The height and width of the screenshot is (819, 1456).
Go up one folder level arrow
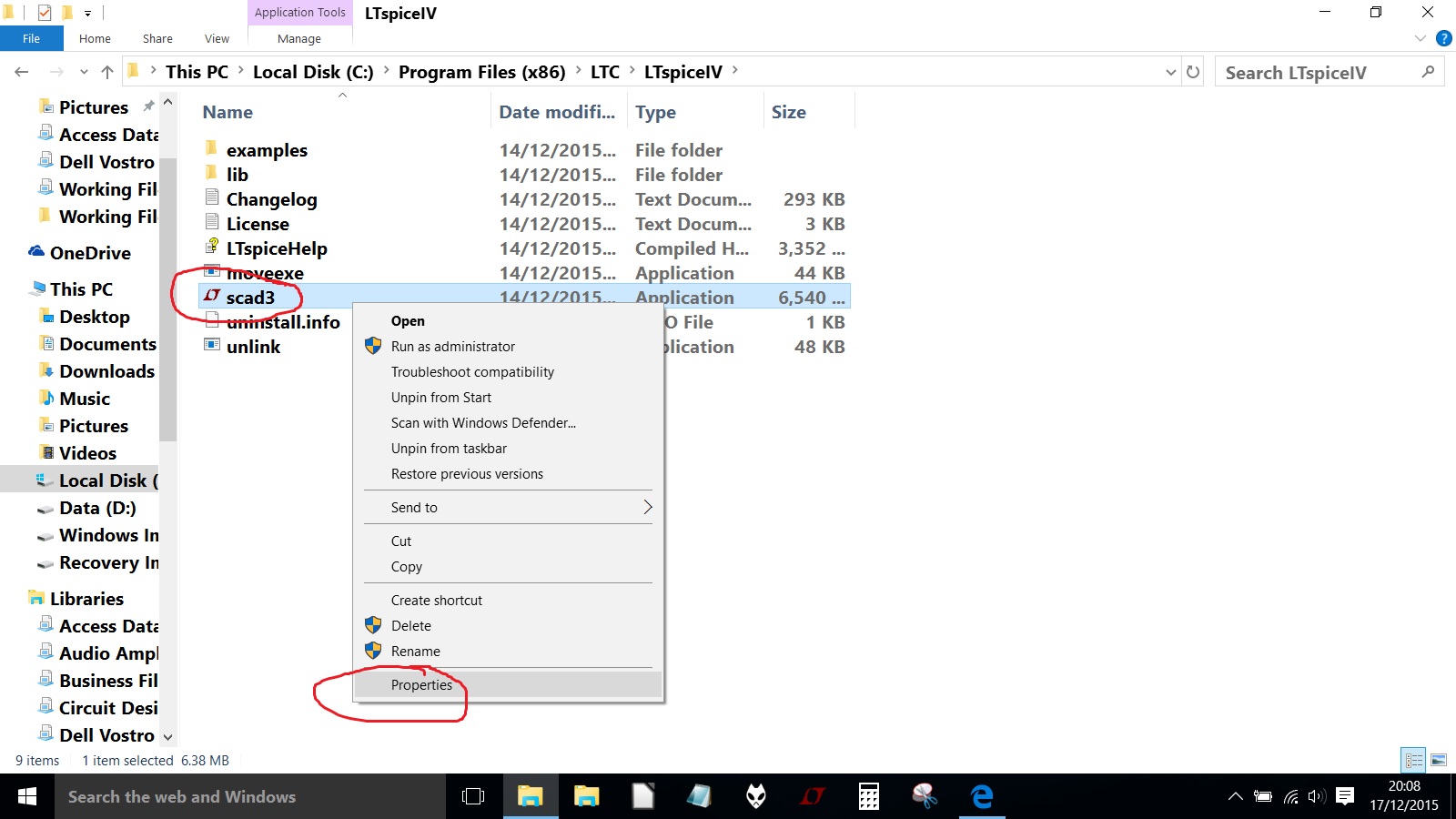(107, 72)
